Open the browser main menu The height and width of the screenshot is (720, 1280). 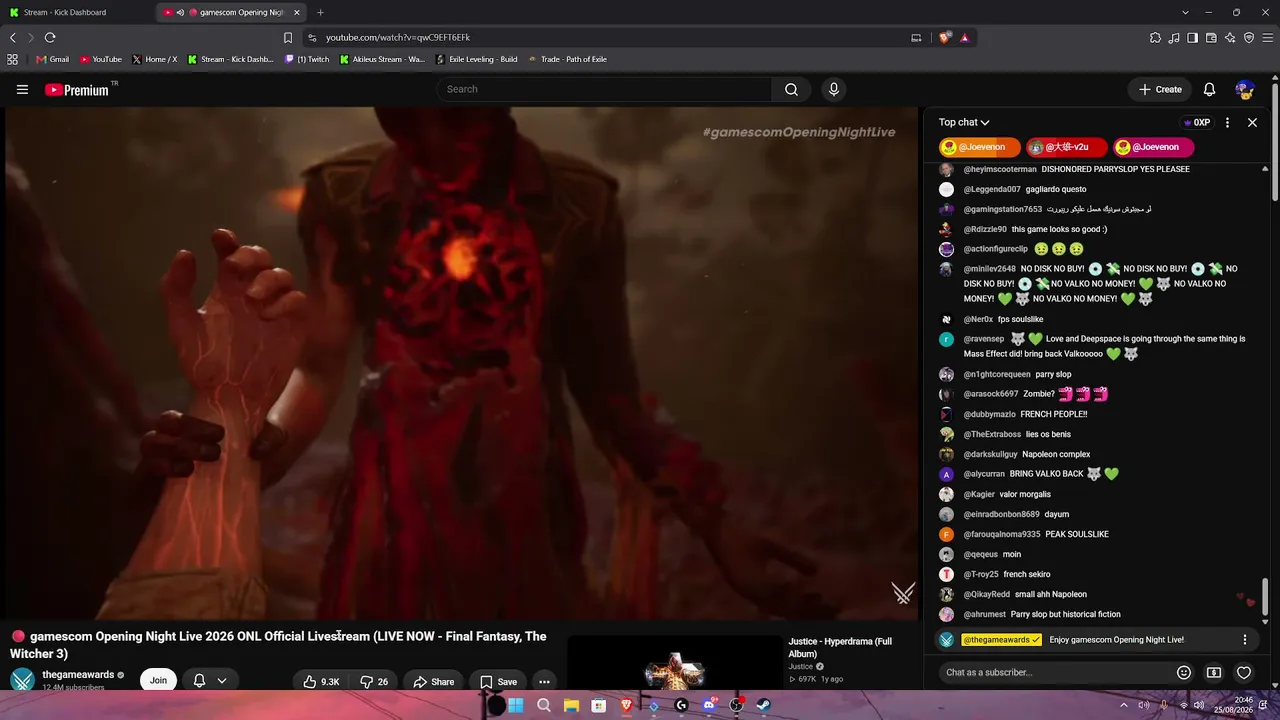click(1268, 37)
